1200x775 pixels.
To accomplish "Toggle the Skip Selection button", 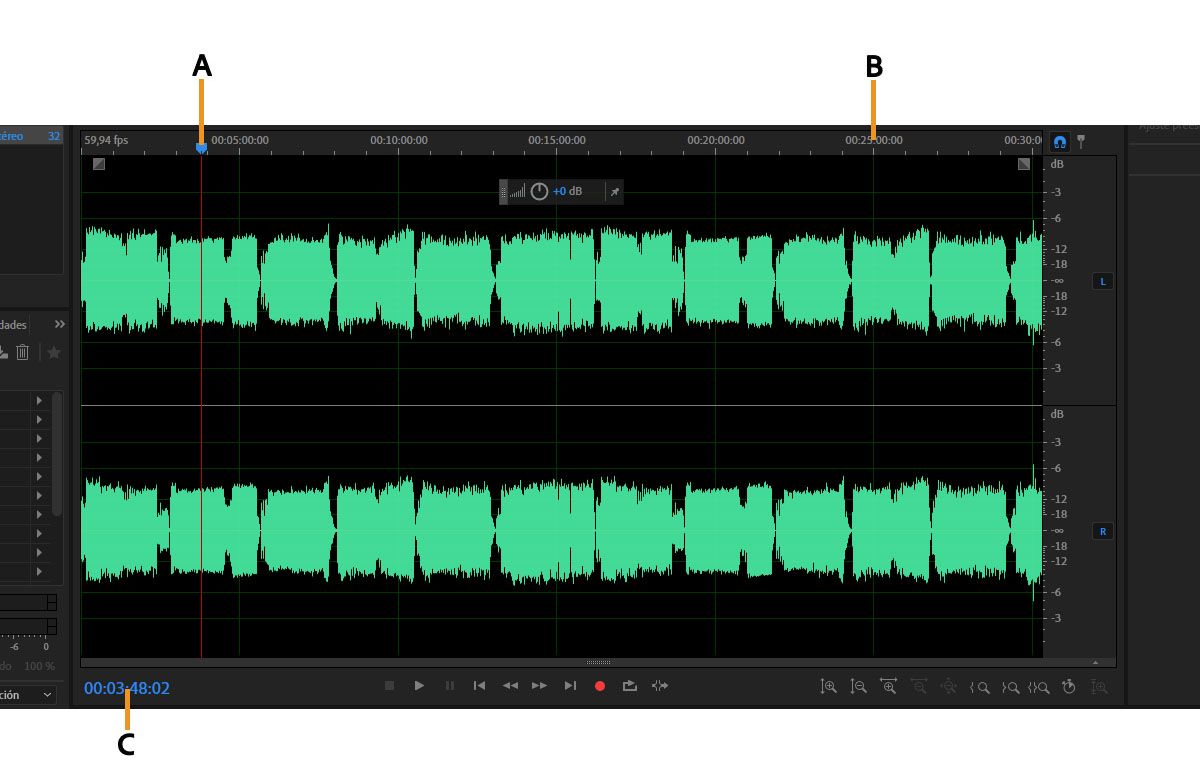I will [659, 686].
